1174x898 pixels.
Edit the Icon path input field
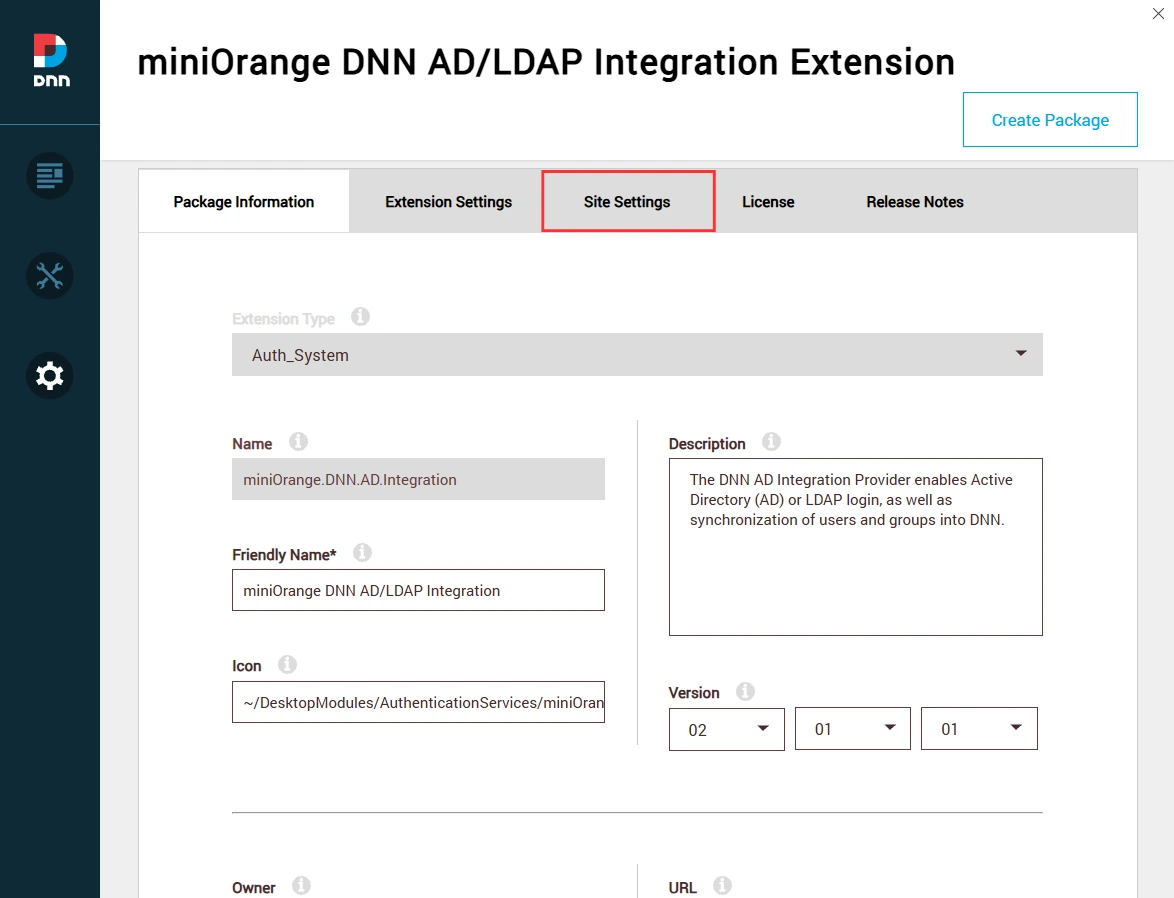(x=418, y=702)
